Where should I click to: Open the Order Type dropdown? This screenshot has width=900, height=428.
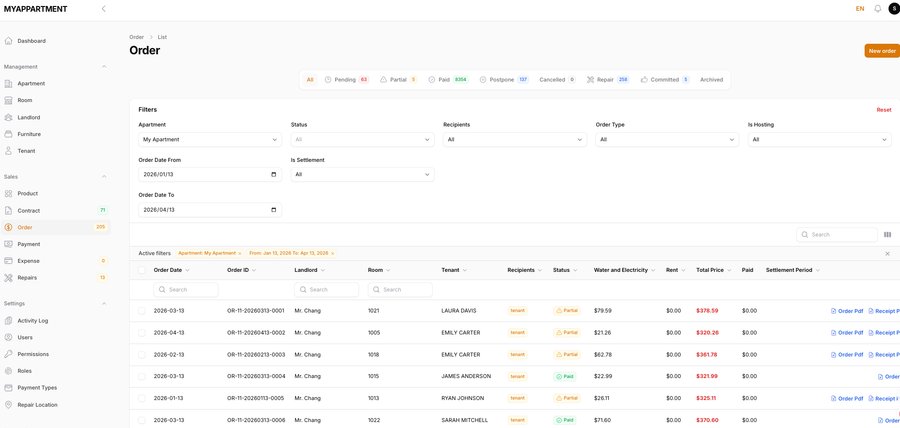point(667,139)
